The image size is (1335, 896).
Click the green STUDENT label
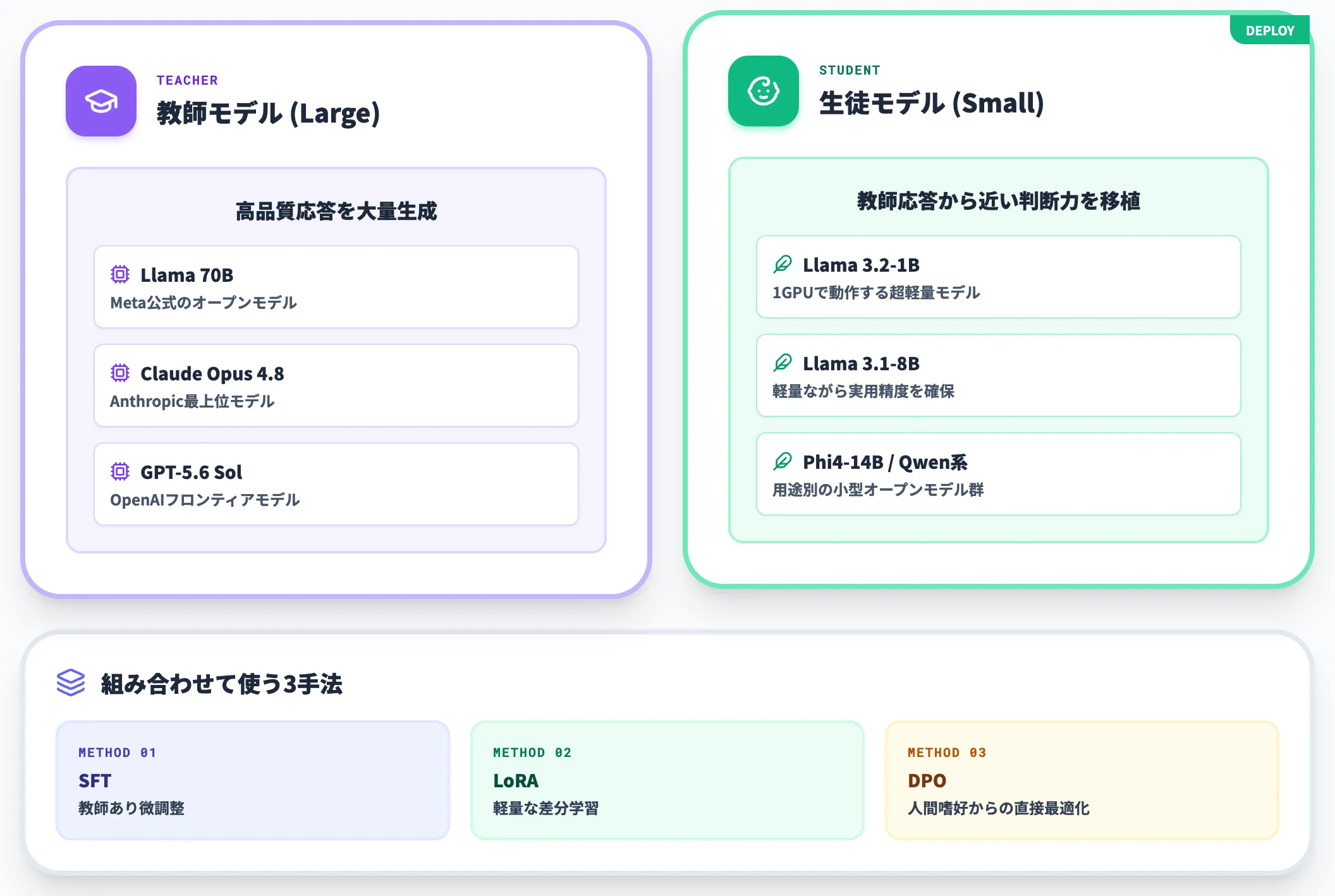850,70
